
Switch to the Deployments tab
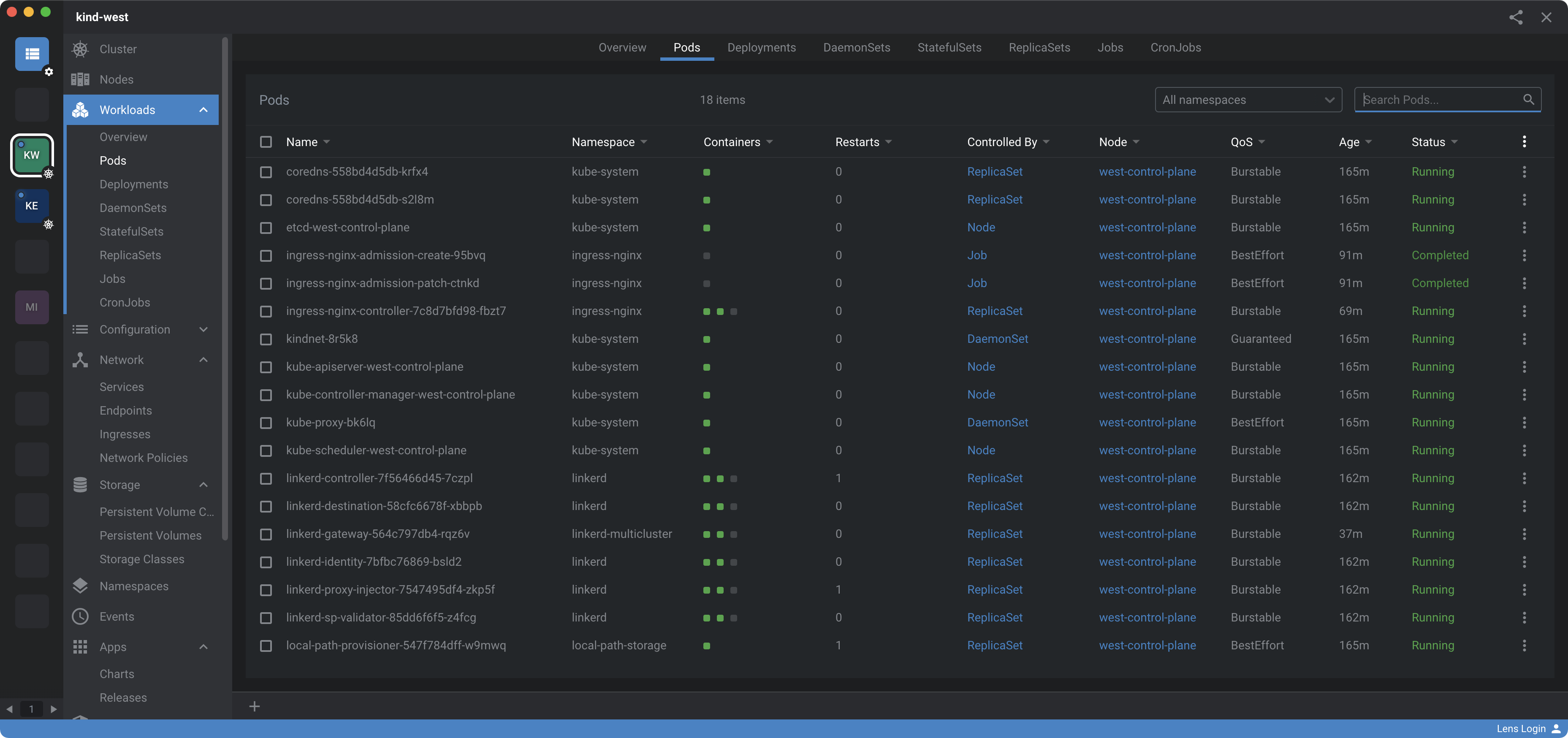tap(762, 47)
